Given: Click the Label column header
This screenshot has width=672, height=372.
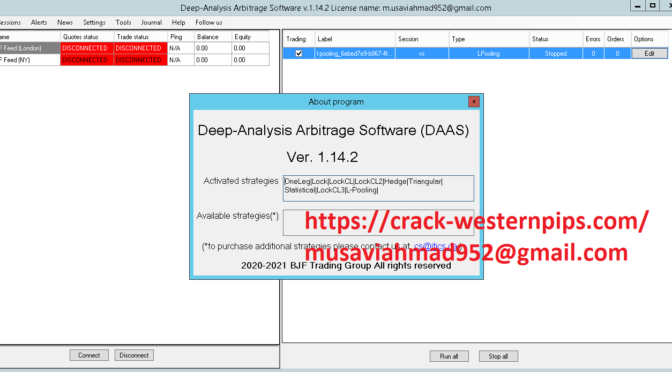Looking at the screenshot, I should (355, 39).
